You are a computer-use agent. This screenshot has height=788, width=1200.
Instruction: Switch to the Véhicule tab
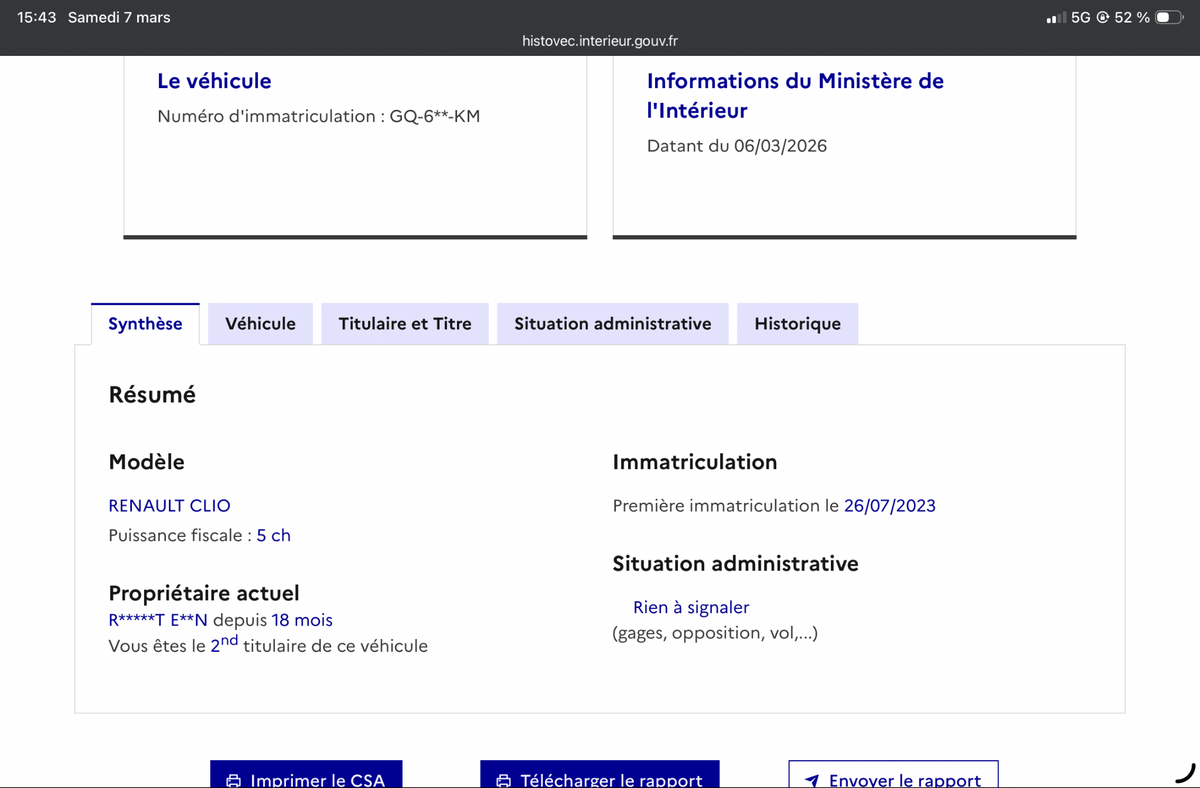click(260, 323)
